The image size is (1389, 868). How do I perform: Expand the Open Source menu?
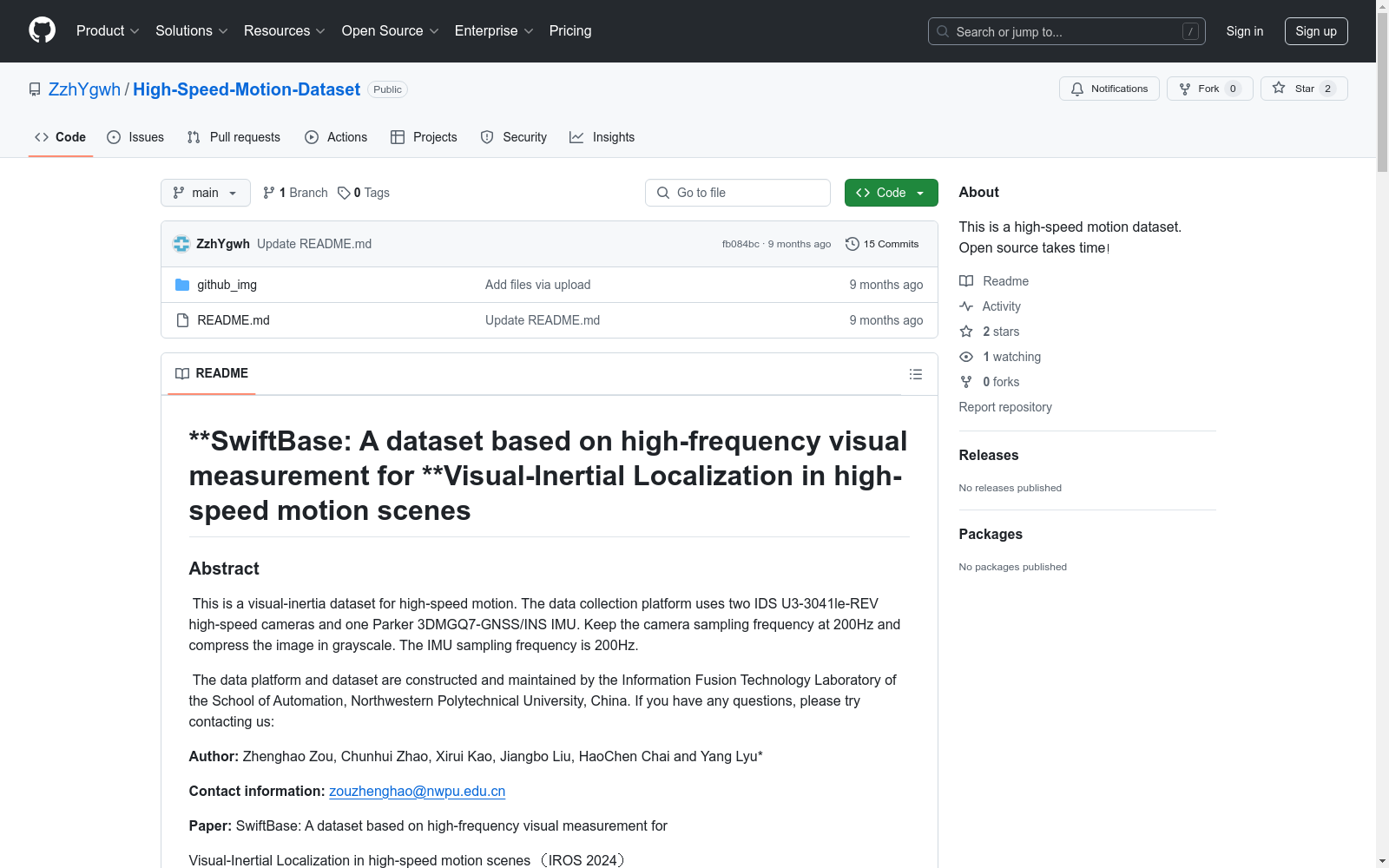click(391, 31)
